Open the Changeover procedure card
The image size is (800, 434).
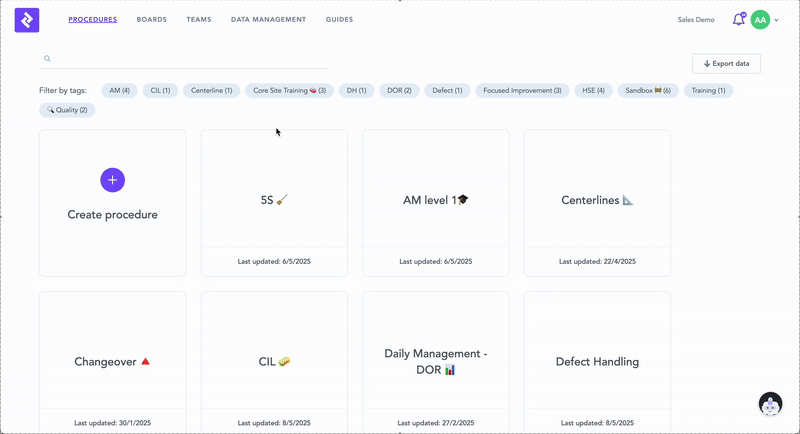coord(112,362)
